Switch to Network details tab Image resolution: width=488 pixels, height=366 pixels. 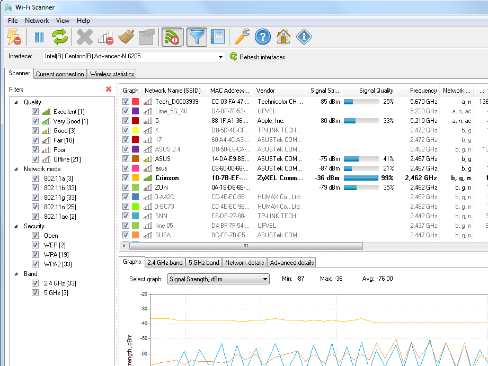(245, 263)
